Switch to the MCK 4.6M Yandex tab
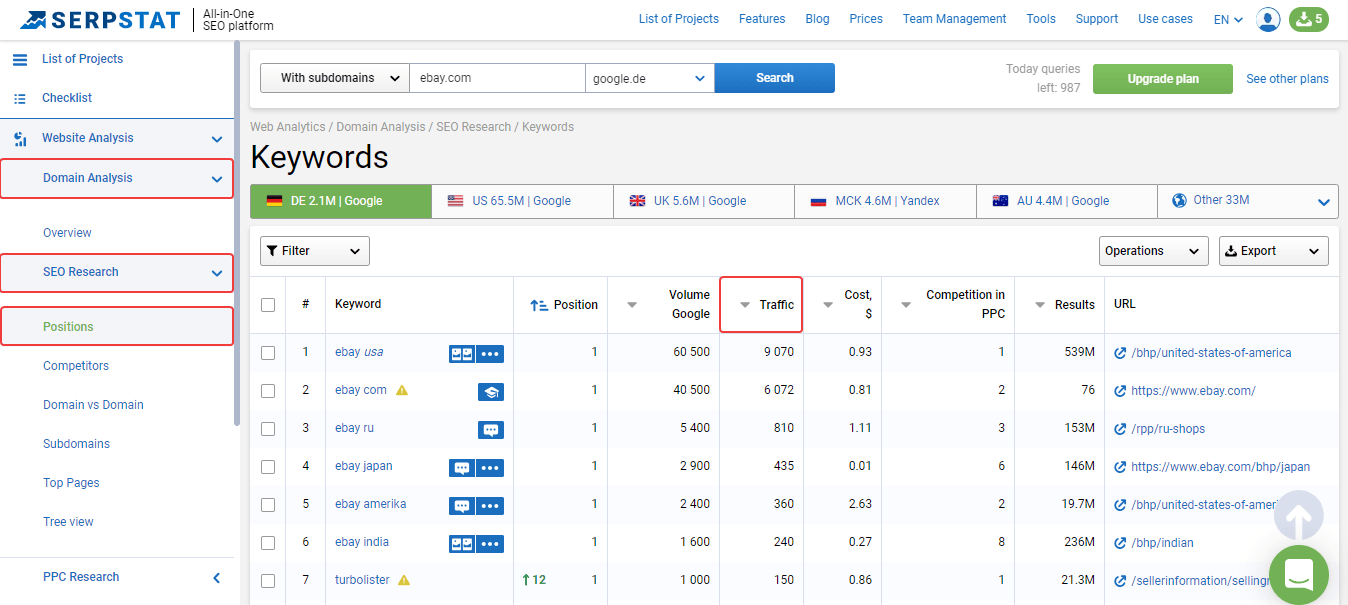The width and height of the screenshot is (1348, 605). [886, 201]
